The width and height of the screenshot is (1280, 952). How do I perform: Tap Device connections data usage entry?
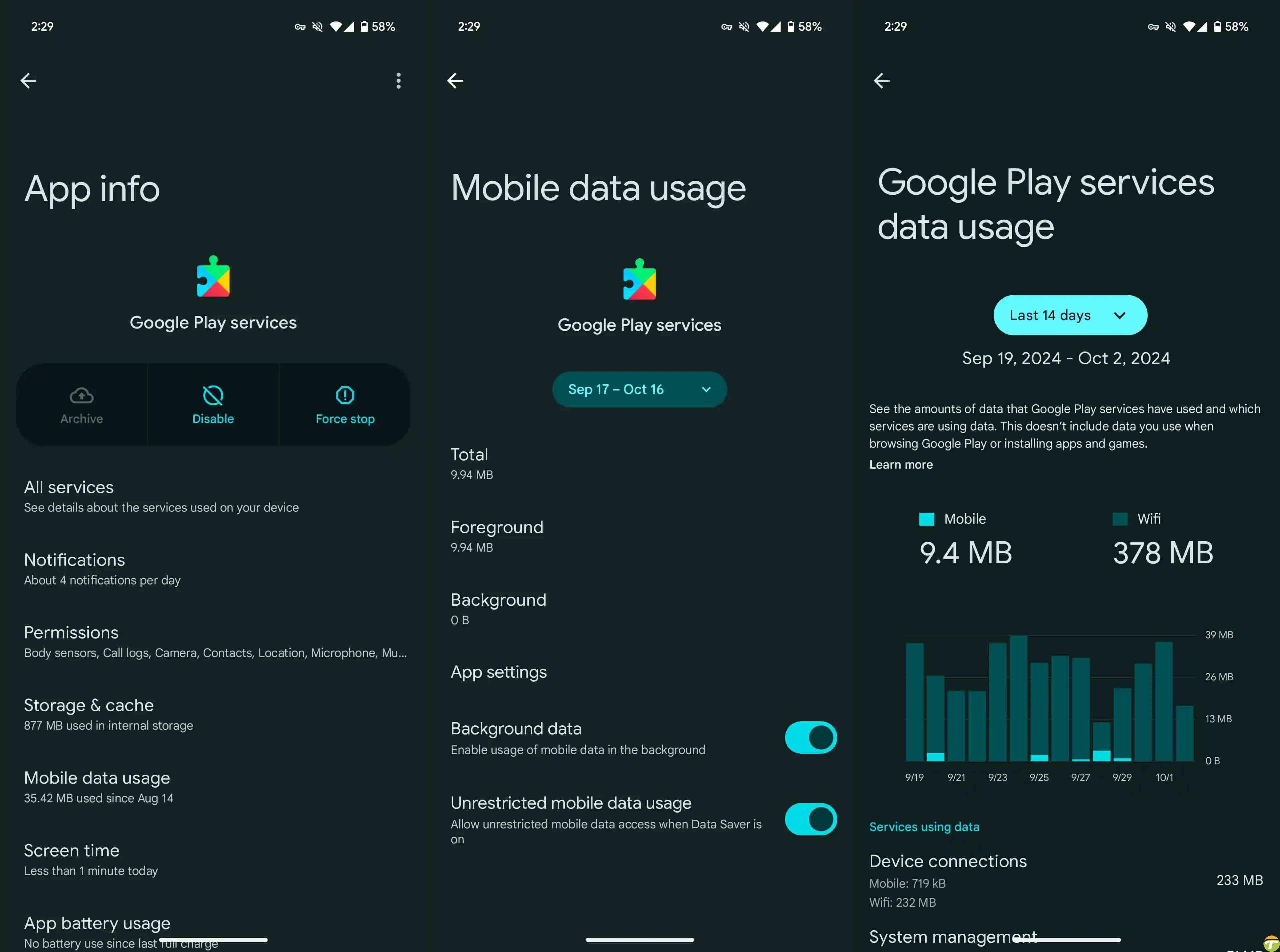pos(1065,880)
